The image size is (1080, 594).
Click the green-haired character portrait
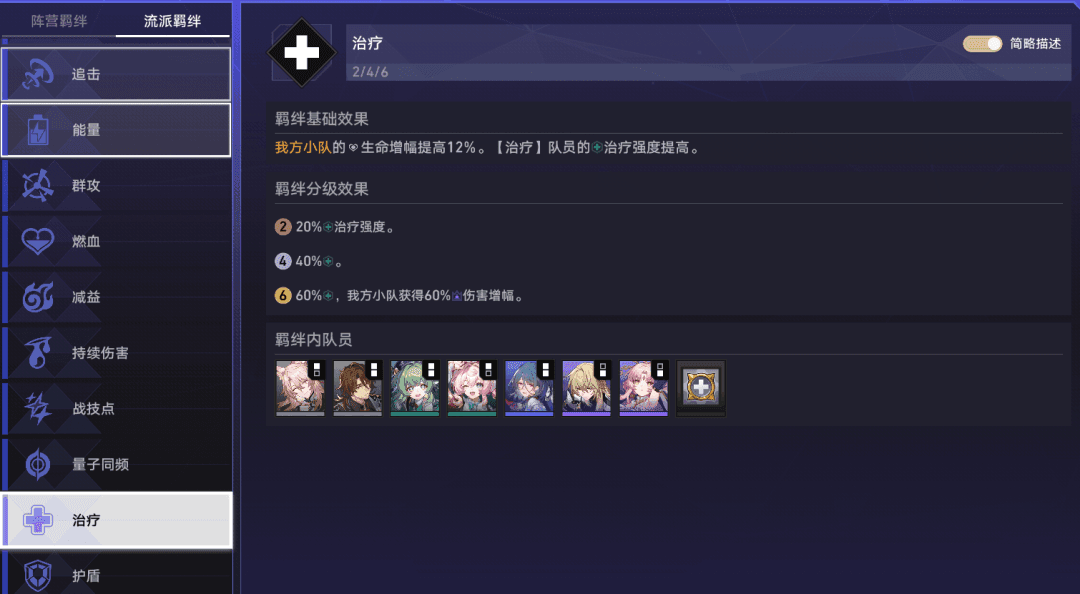pyautogui.click(x=415, y=388)
